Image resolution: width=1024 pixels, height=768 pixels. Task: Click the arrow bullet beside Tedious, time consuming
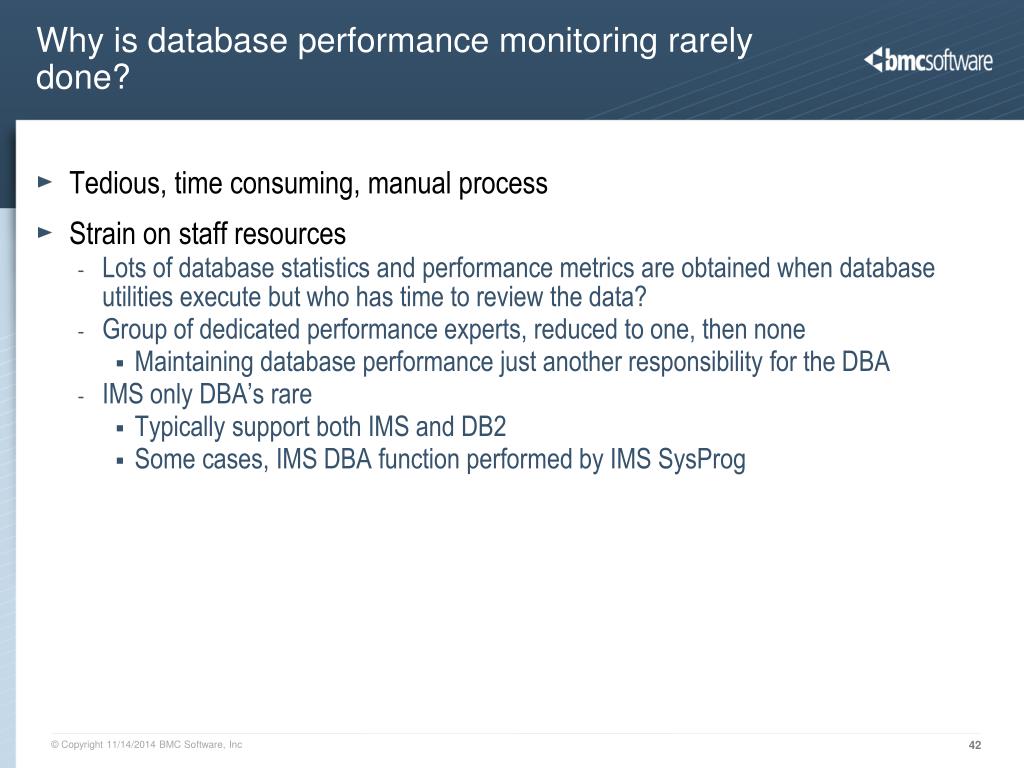45,182
